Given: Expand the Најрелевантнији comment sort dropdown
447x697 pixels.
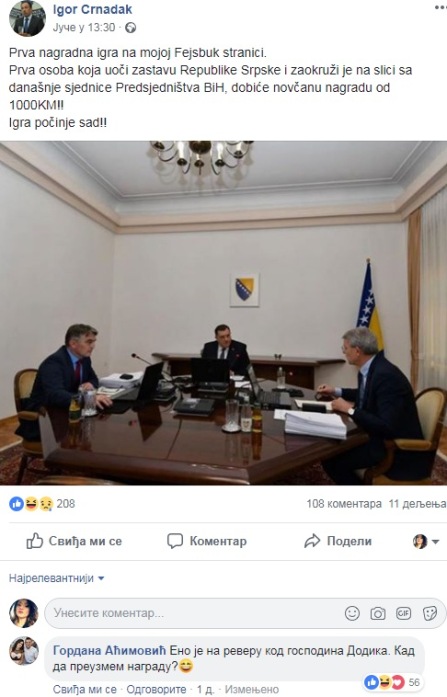Looking at the screenshot, I should tap(56, 578).
